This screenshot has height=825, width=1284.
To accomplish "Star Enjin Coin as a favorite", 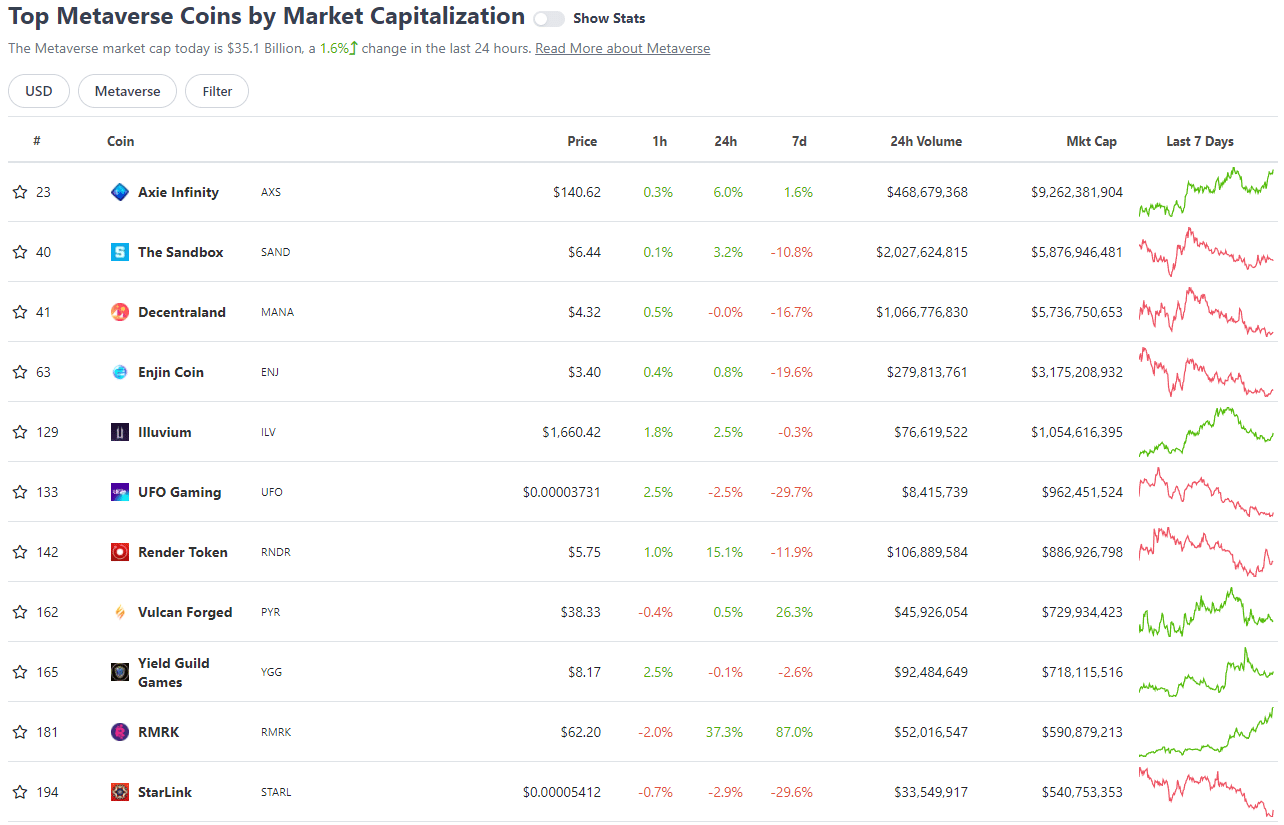I will [x=20, y=372].
